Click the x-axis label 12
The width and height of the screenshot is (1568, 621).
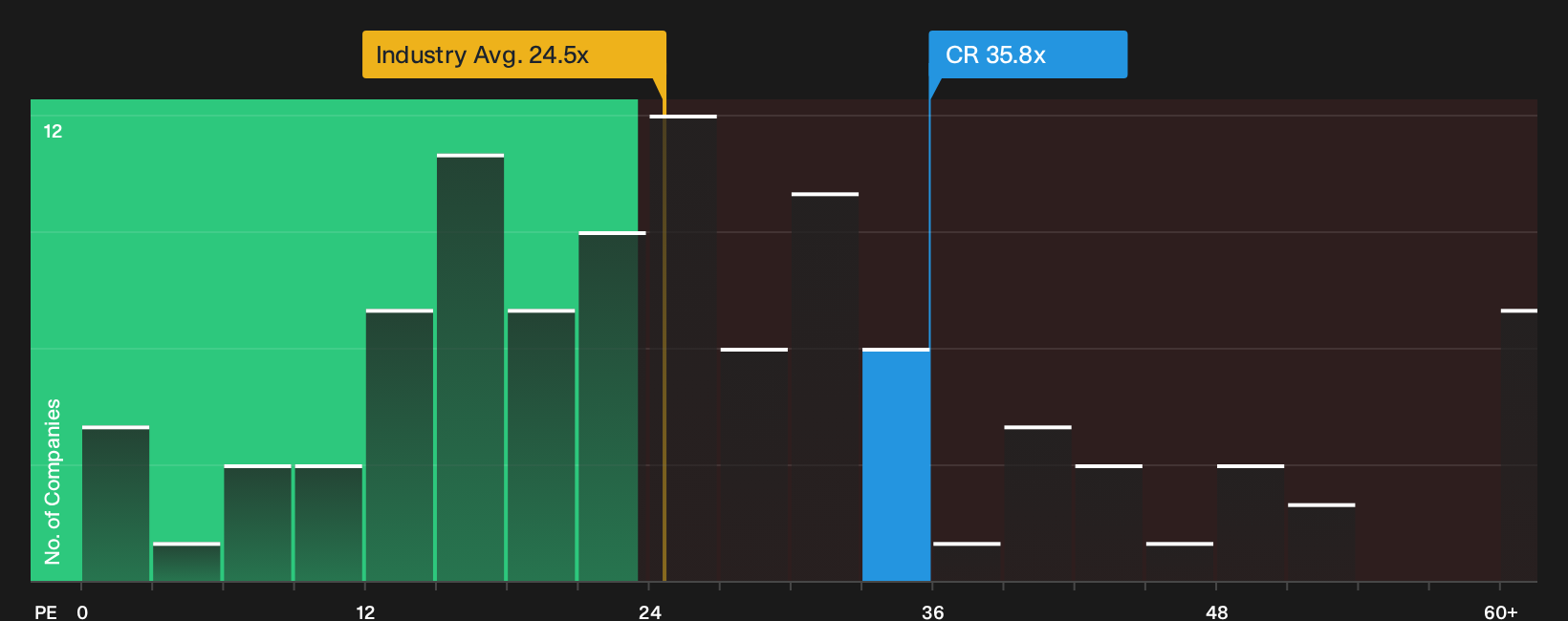[x=365, y=611]
